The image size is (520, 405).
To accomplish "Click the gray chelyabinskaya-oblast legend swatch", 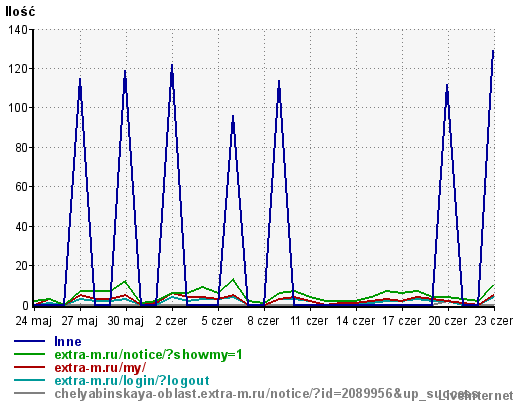I will pos(29,393).
